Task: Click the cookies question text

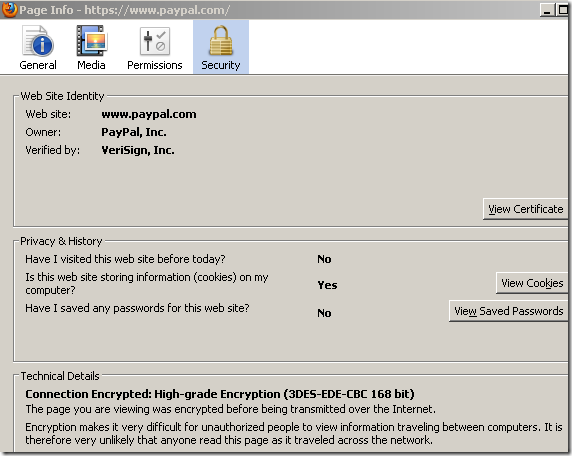Action: tap(147, 283)
